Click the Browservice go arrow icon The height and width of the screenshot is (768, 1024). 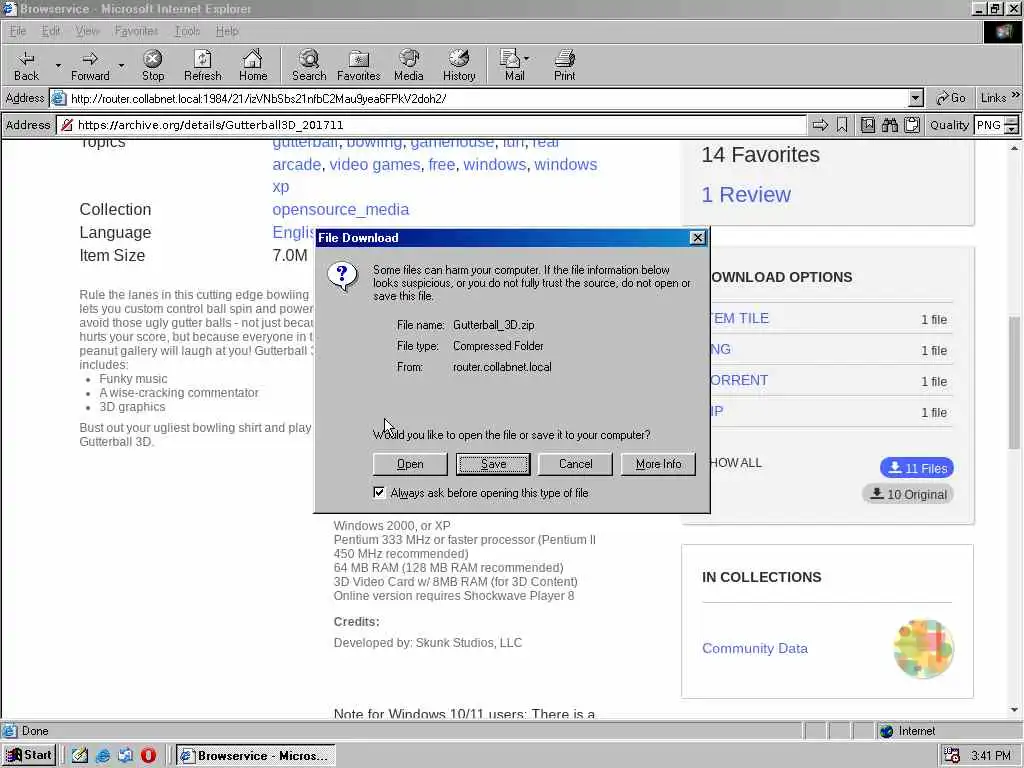[820, 125]
